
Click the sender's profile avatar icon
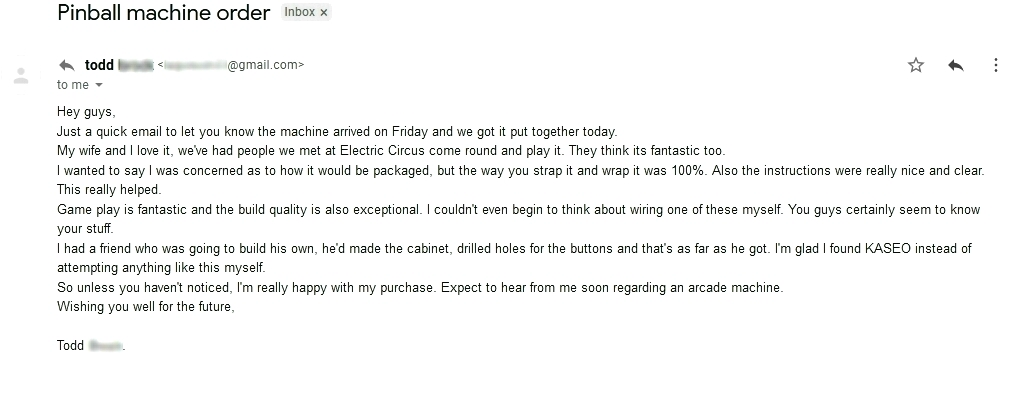point(20,76)
